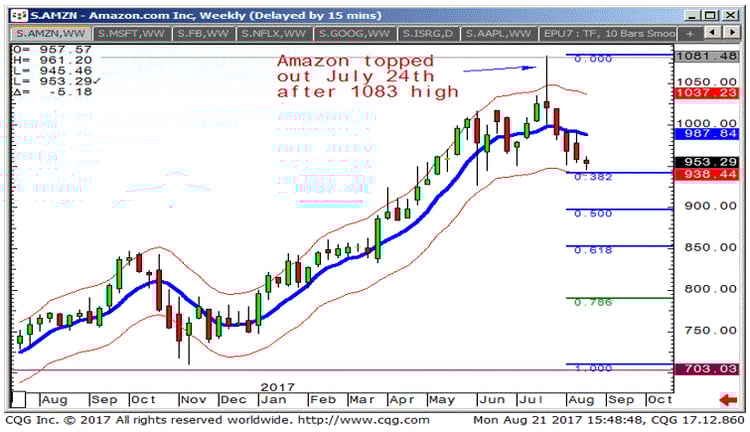Open the EPU7 : TF, 10 Bars tab
Viewport: 750px width, 432px height.
pos(608,33)
